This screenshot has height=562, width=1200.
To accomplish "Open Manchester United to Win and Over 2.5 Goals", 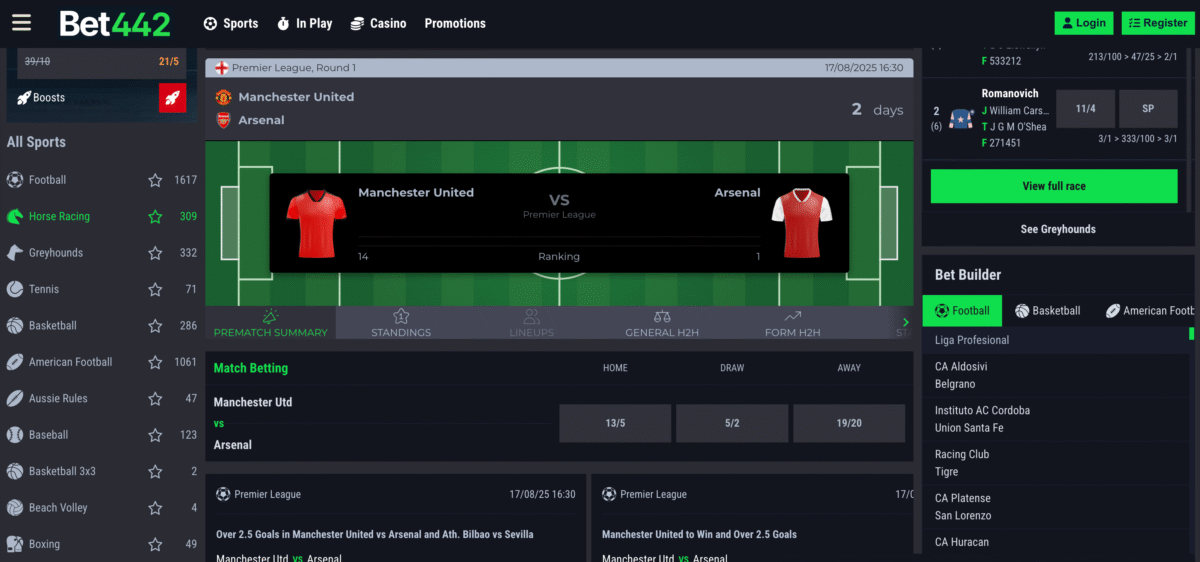I will click(x=700, y=535).
